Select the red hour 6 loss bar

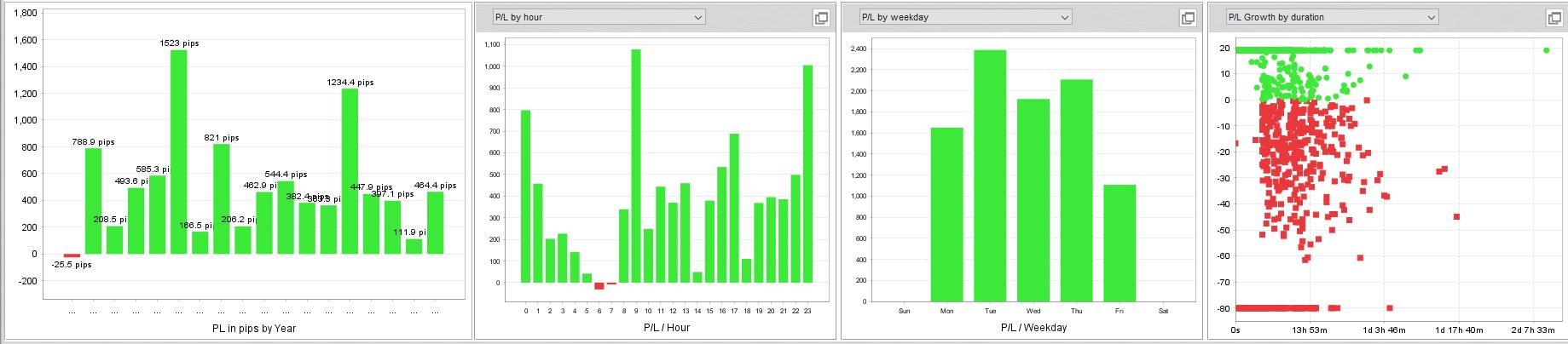[599, 286]
